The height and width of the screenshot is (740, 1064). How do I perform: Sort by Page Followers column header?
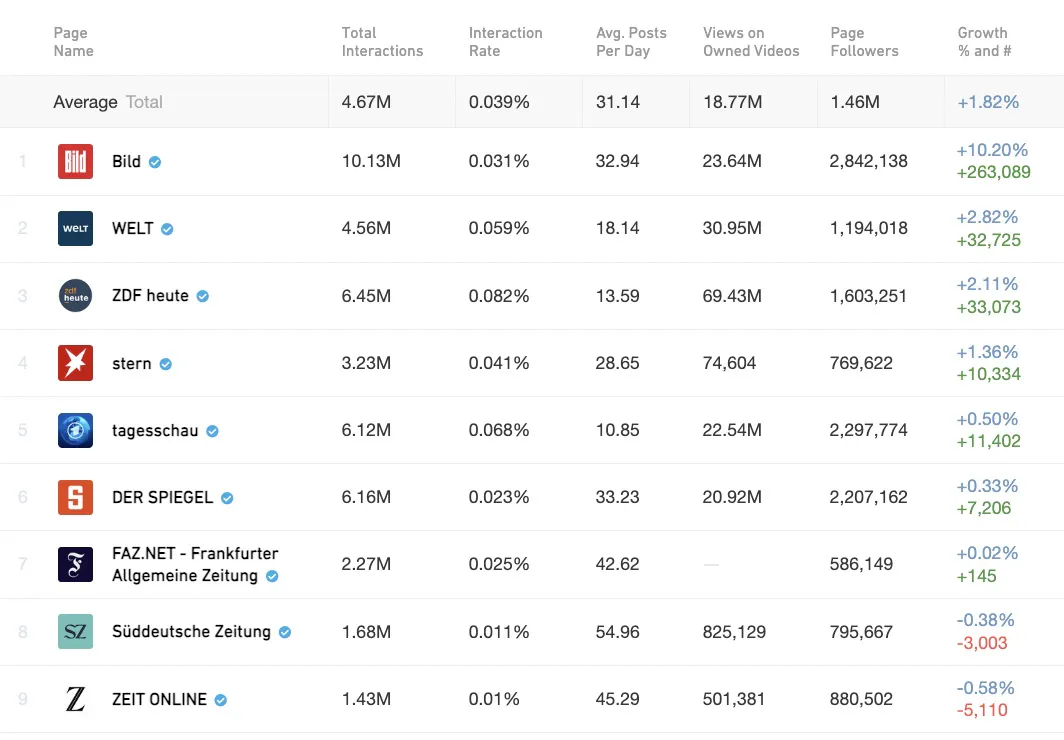point(864,42)
